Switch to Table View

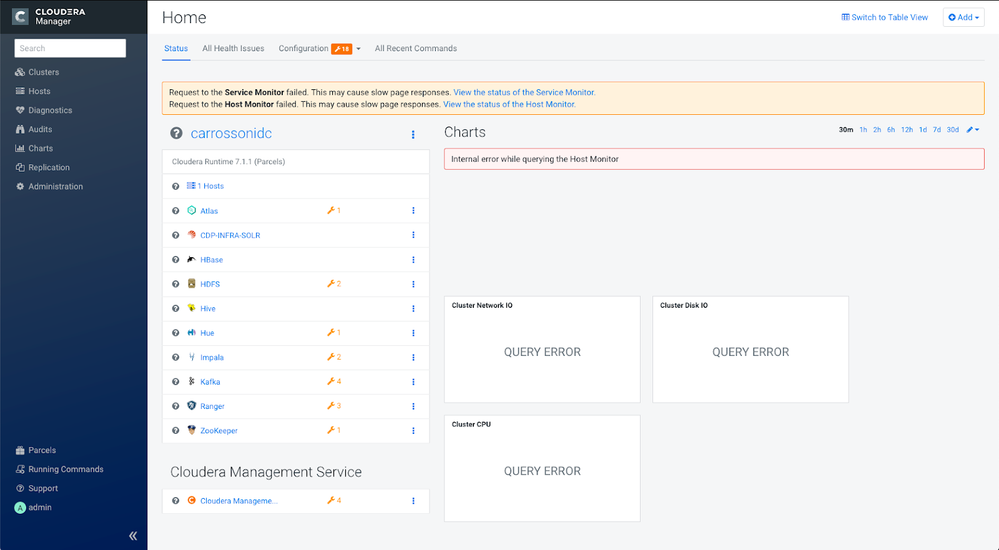884,17
